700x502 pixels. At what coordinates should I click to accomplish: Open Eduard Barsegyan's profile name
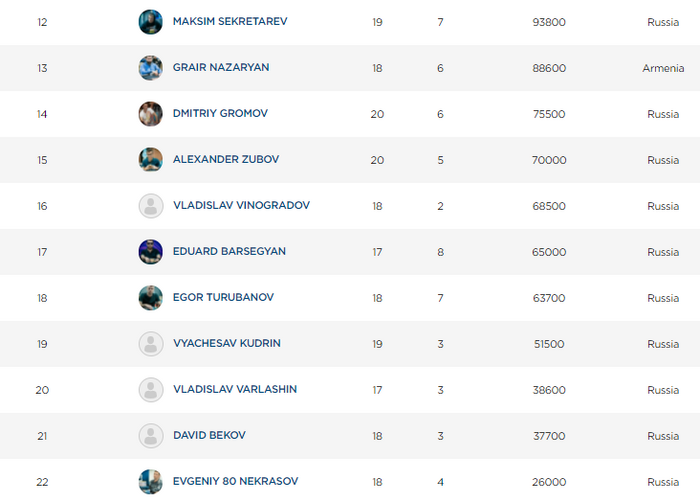pos(228,251)
